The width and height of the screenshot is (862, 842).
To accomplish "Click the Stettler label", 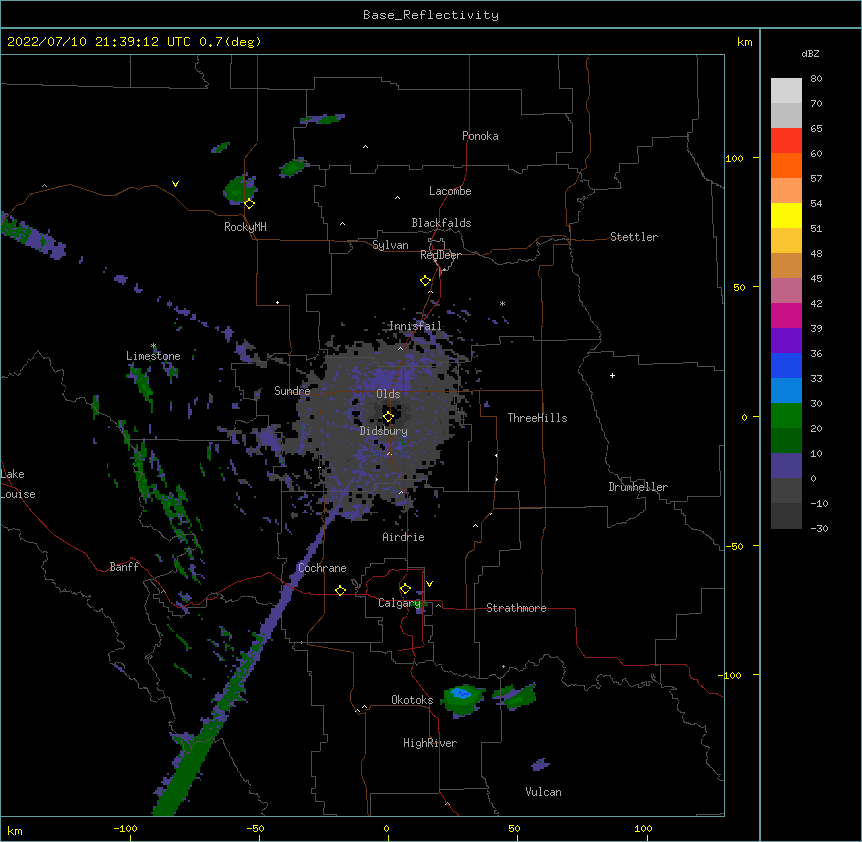I will click(x=634, y=237).
